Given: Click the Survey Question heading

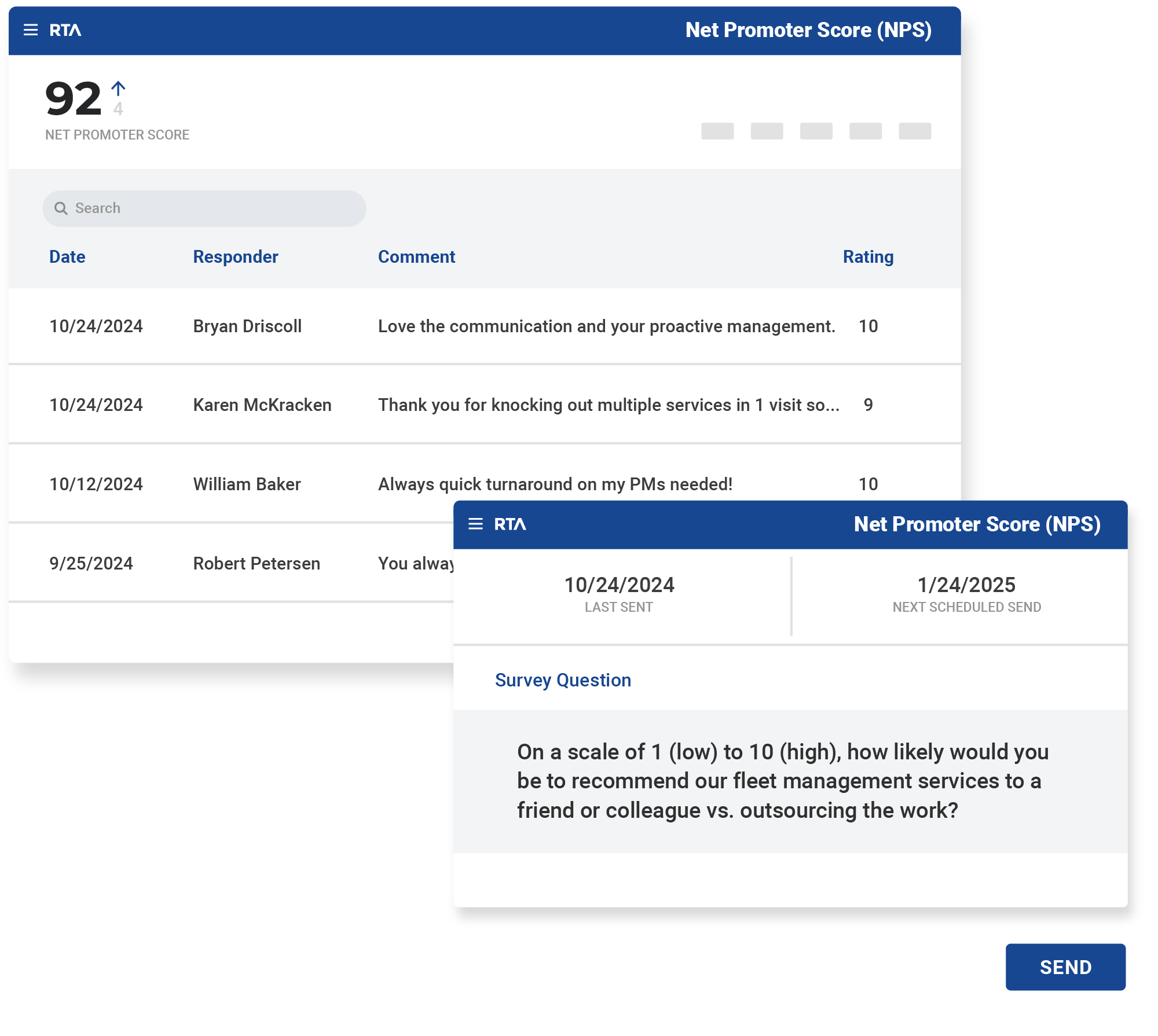Looking at the screenshot, I should [x=563, y=680].
